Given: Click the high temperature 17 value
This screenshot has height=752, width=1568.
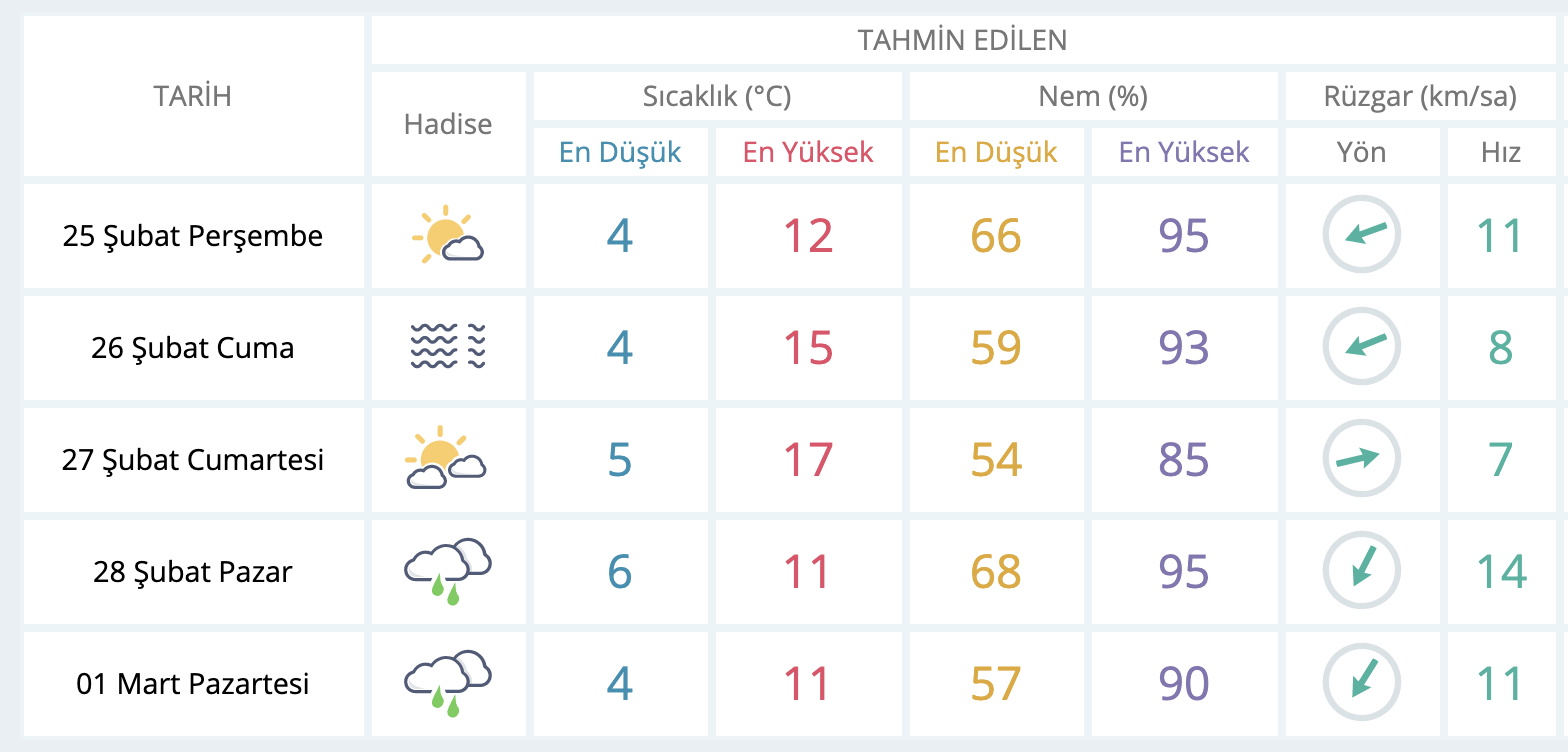Looking at the screenshot, I should coord(808,460).
